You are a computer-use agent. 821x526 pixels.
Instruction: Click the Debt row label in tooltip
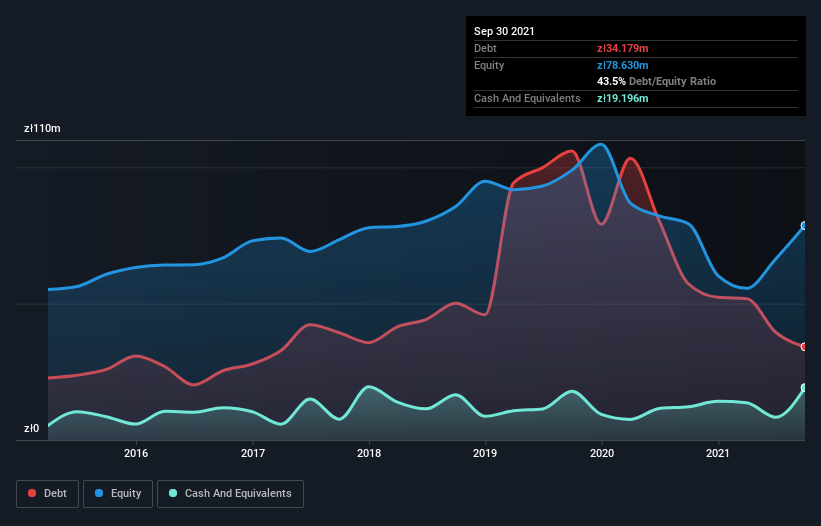485,48
